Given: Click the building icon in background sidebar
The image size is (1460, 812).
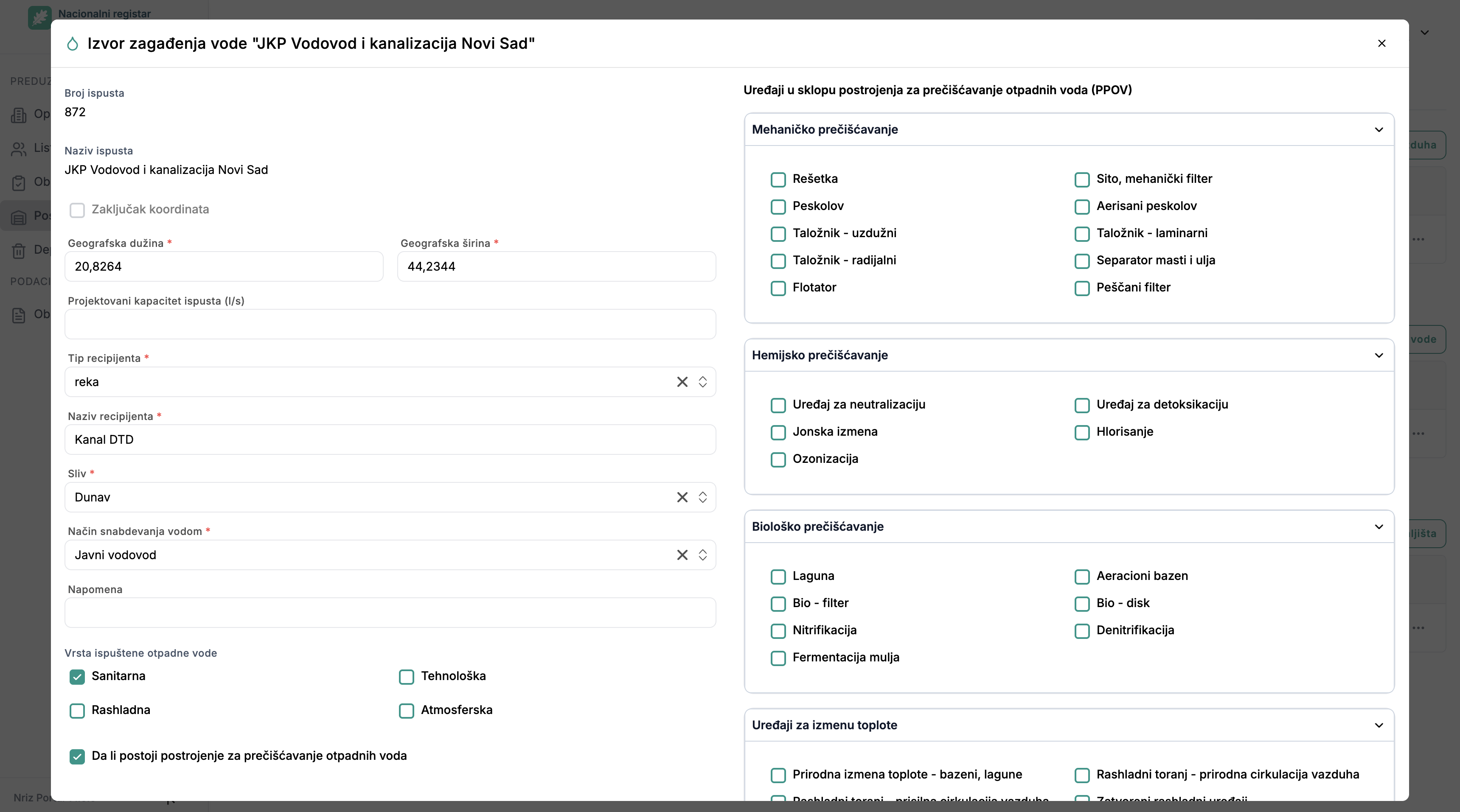Looking at the screenshot, I should [19, 115].
